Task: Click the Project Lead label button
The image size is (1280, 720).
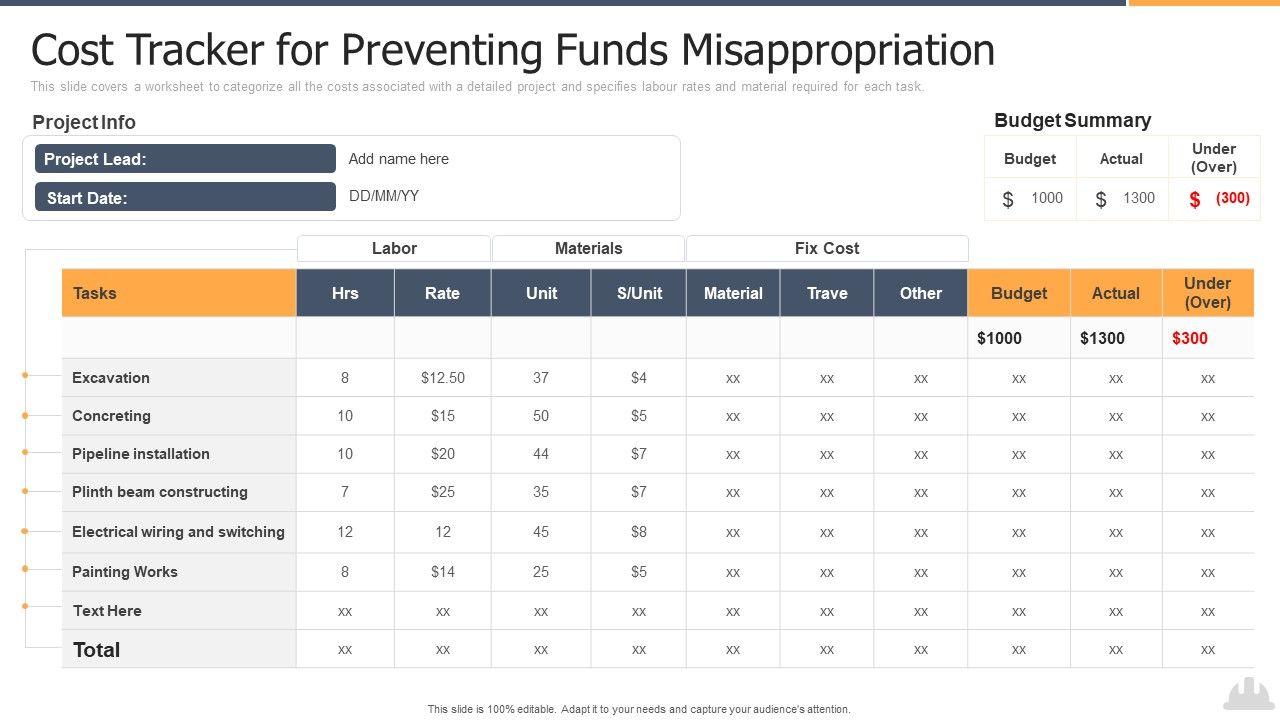Action: click(x=185, y=159)
